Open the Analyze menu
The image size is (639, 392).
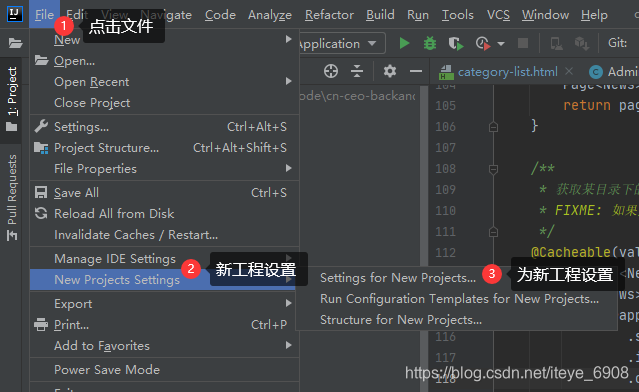point(270,15)
